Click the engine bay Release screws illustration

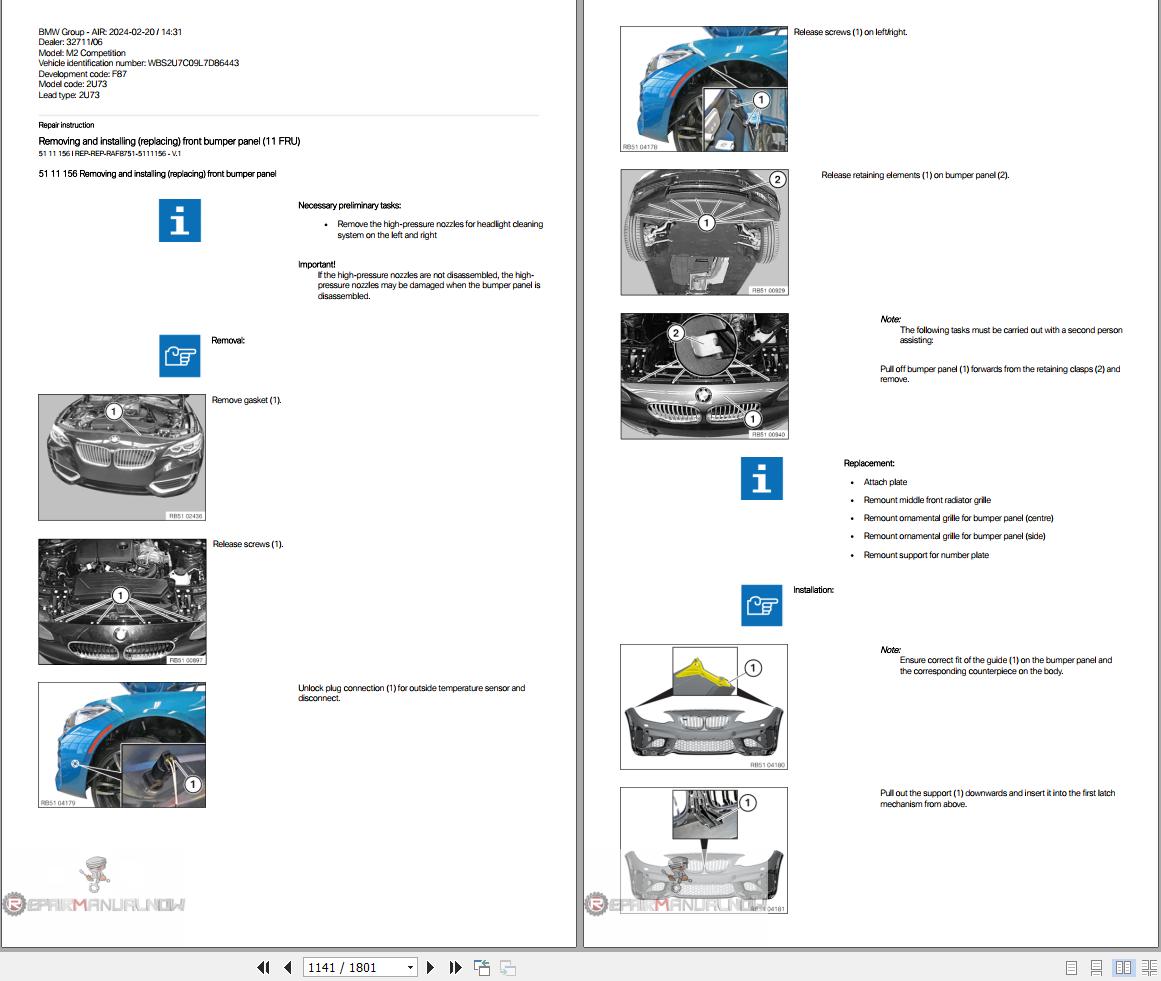pyautogui.click(x=122, y=601)
